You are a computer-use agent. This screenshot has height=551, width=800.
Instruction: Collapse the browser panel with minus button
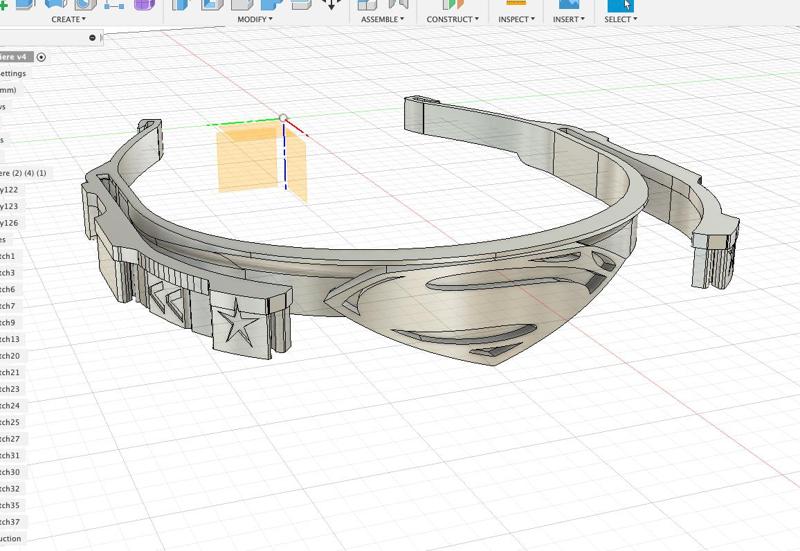(93, 38)
